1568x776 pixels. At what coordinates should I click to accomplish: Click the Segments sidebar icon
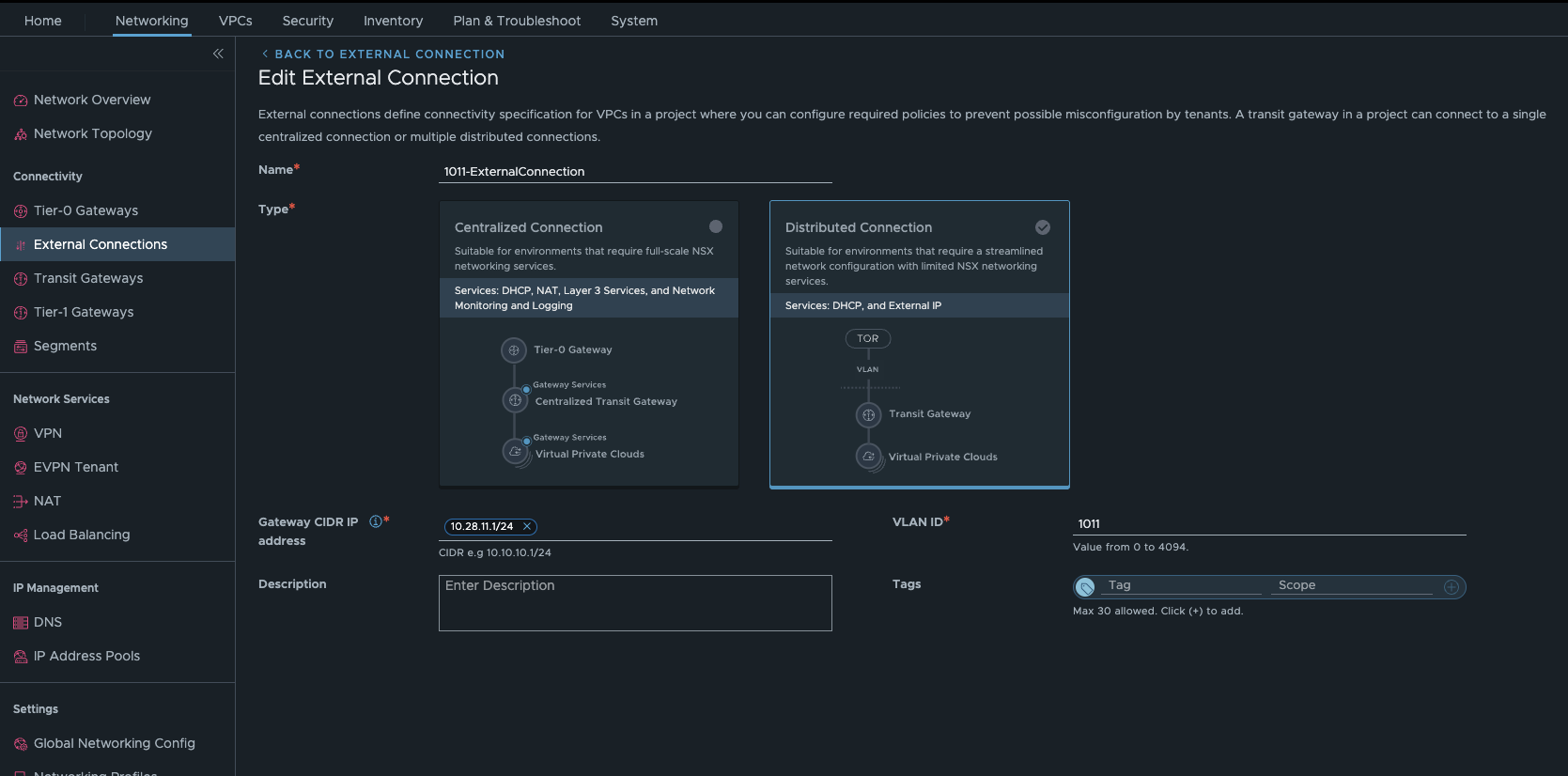coord(21,347)
